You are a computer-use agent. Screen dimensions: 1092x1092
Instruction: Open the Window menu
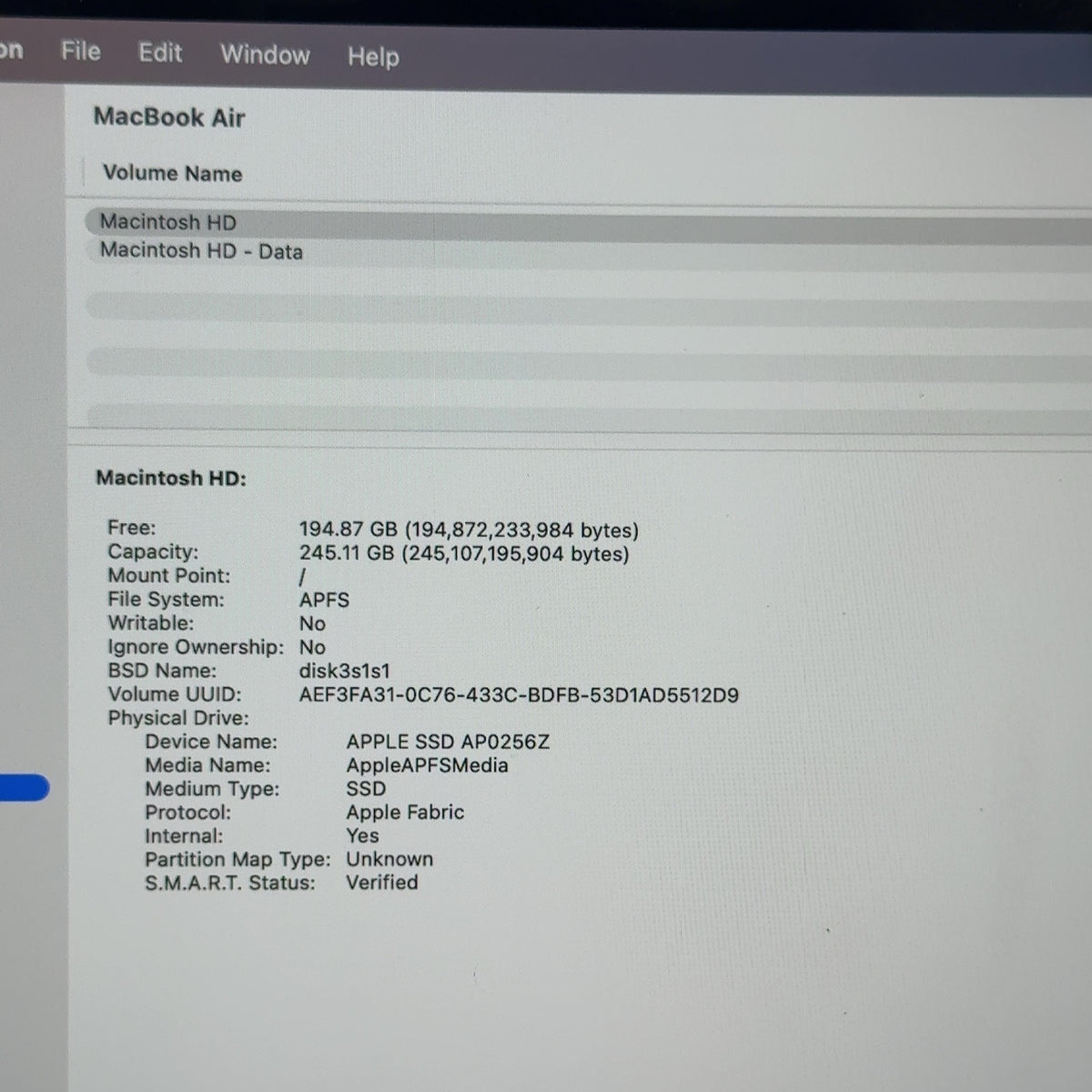click(x=265, y=55)
